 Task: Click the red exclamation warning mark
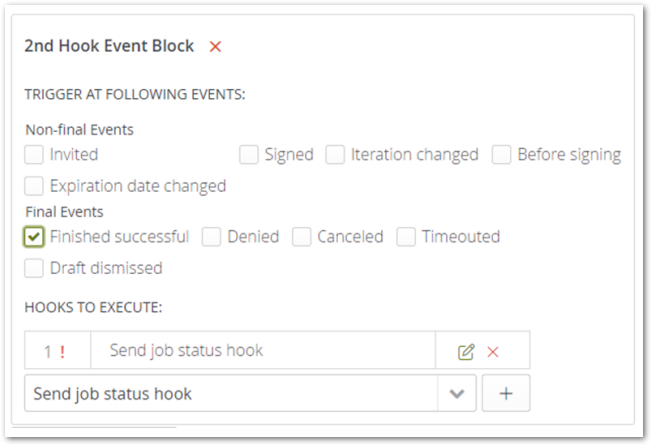[x=62, y=351]
